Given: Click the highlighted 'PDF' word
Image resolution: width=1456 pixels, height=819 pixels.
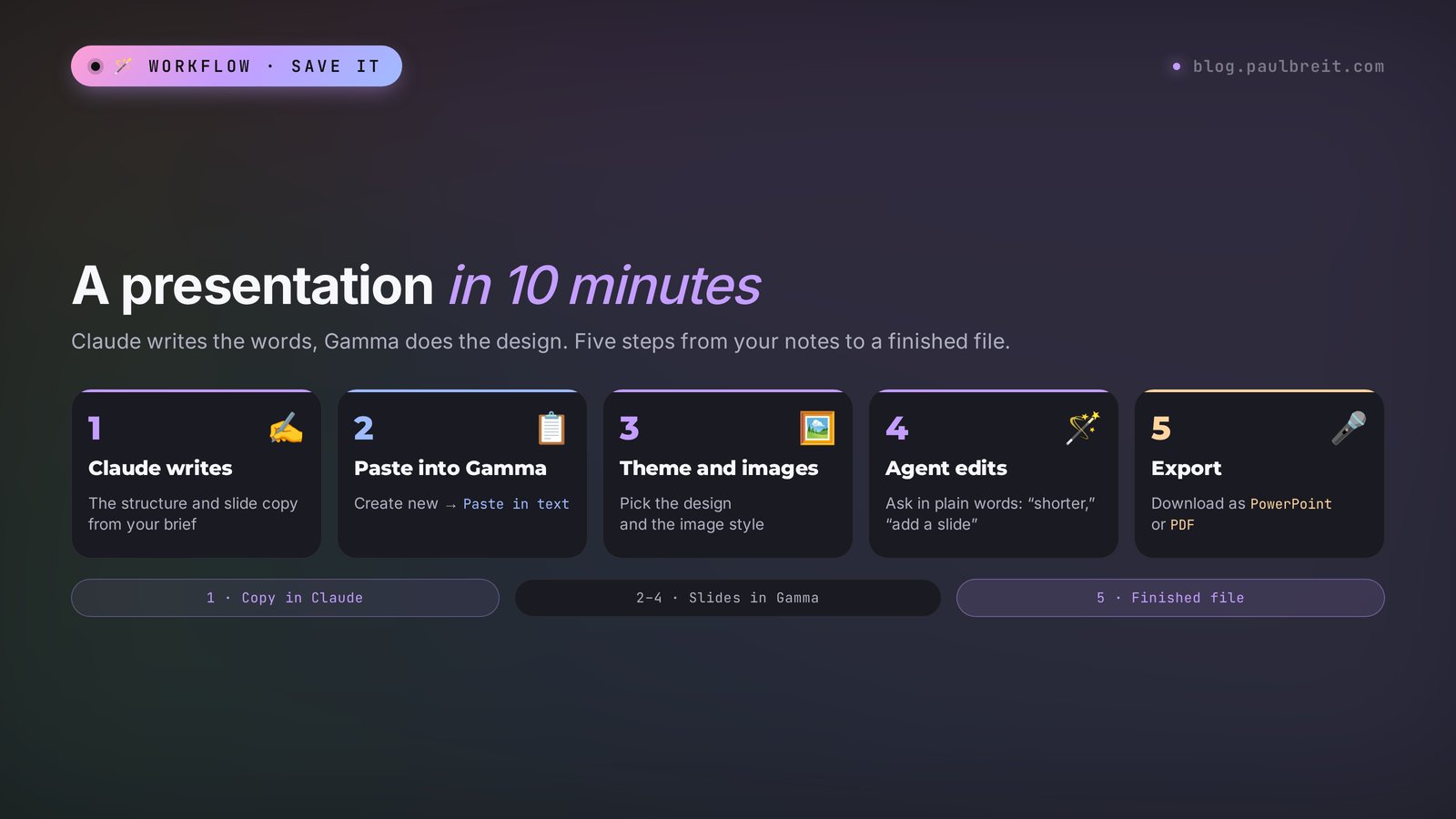Looking at the screenshot, I should click(x=1182, y=525).
